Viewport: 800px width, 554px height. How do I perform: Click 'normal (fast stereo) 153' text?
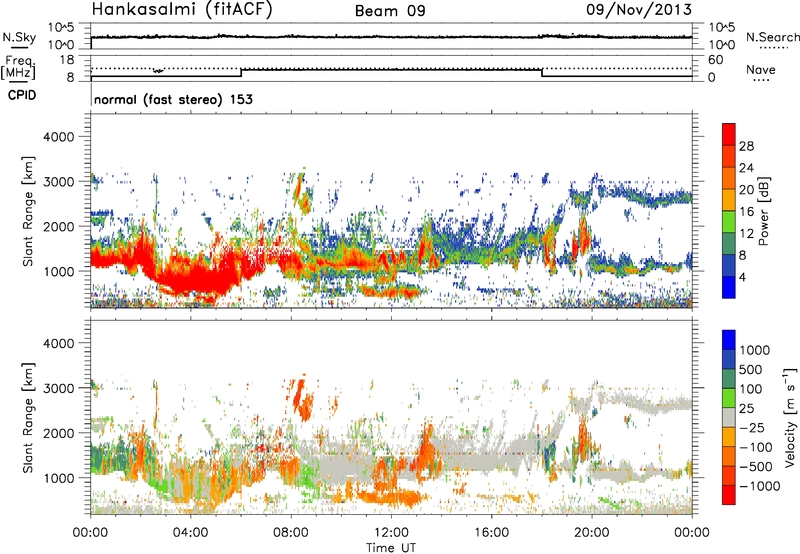pyautogui.click(x=173, y=99)
